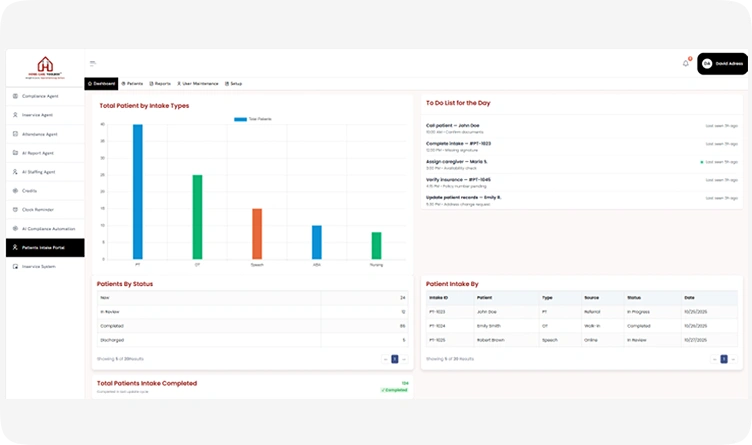Go to next page in Patients By Status
752x445 pixels.
click(404, 359)
